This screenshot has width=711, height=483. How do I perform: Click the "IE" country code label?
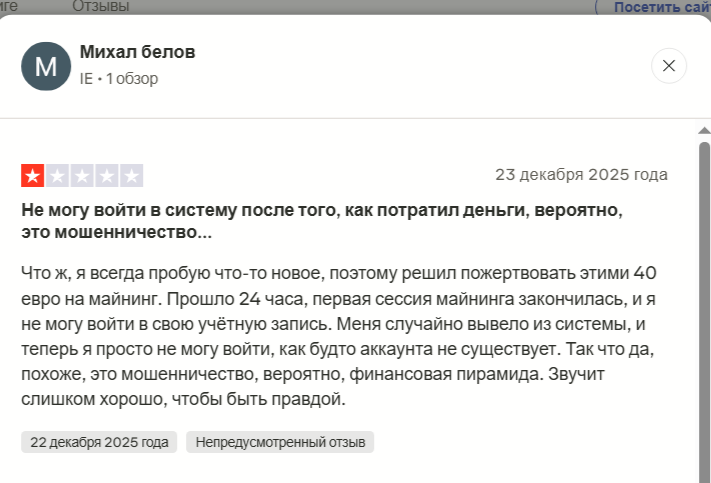point(86,78)
